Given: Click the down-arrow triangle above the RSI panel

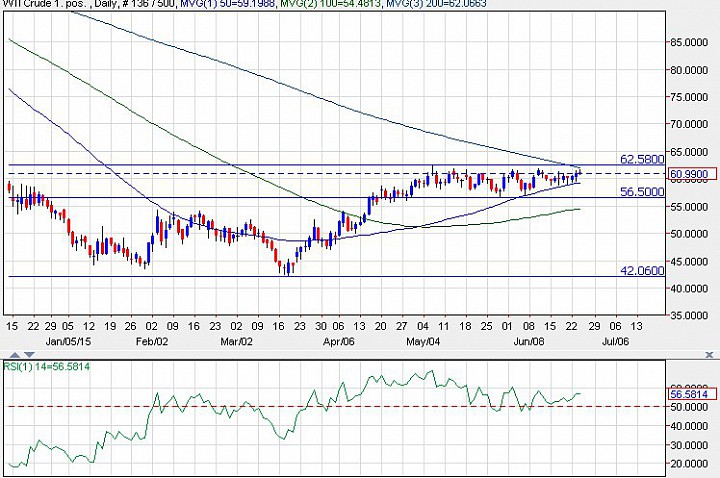Looking at the screenshot, I should tap(29, 354).
